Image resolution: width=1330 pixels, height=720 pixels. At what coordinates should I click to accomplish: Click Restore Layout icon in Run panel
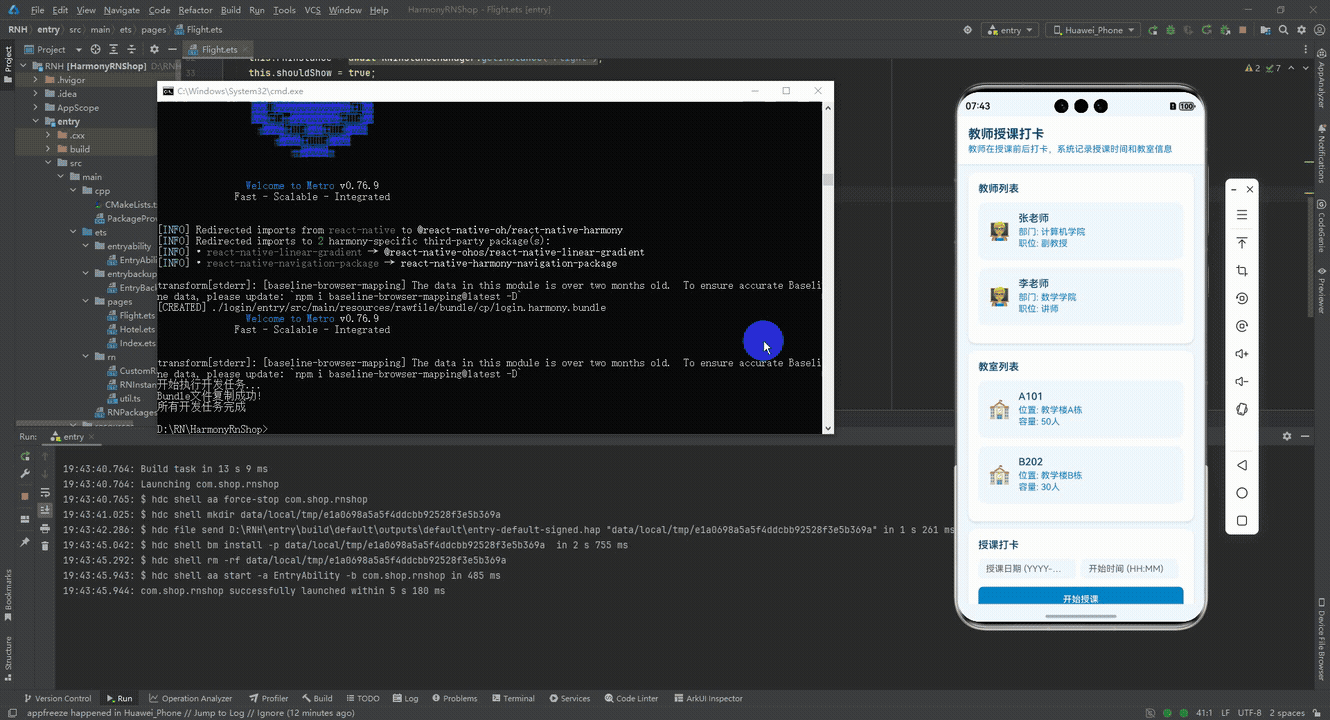(x=25, y=519)
